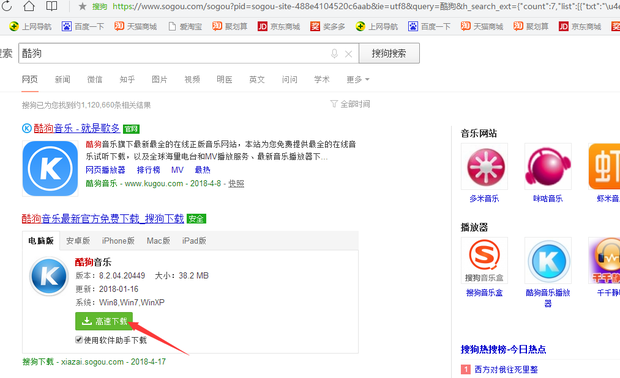Select the iPhone版 download tab

coord(118,241)
